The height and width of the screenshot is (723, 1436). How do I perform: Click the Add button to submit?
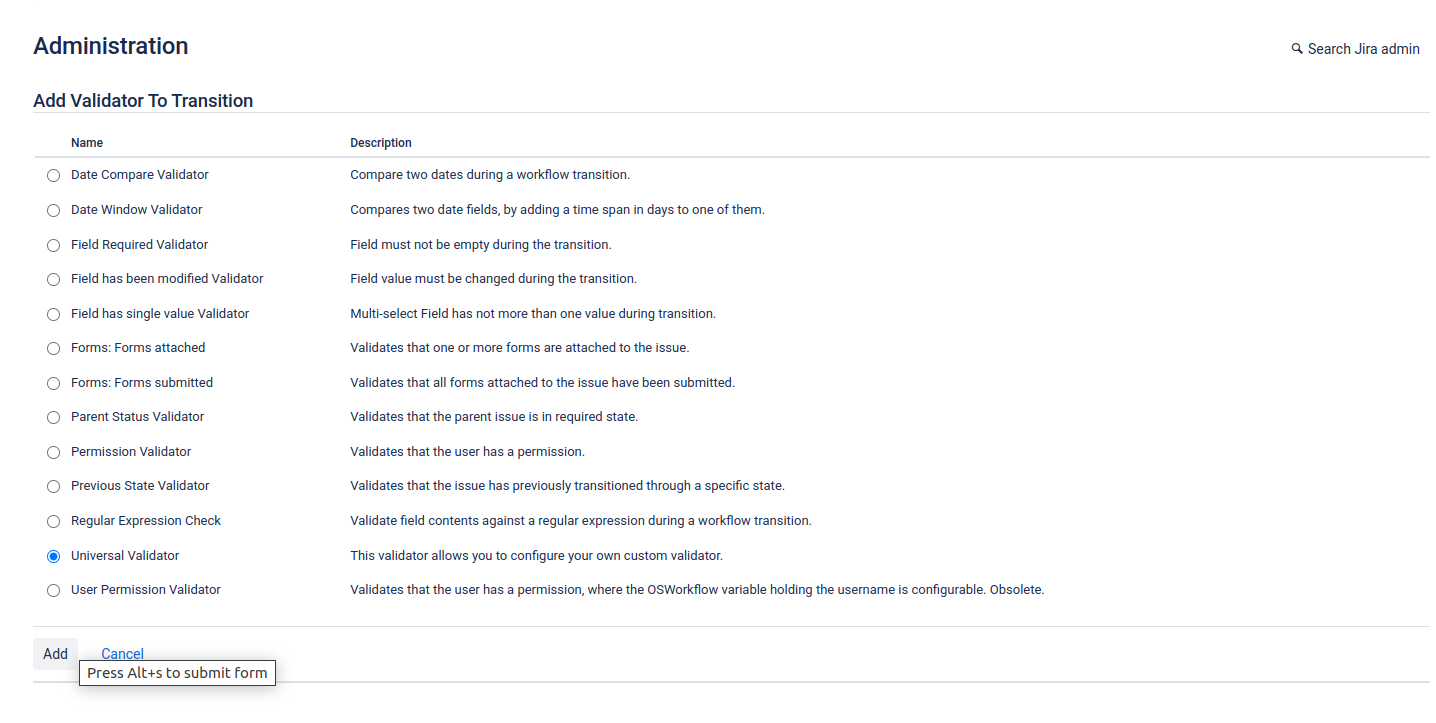tap(55, 653)
